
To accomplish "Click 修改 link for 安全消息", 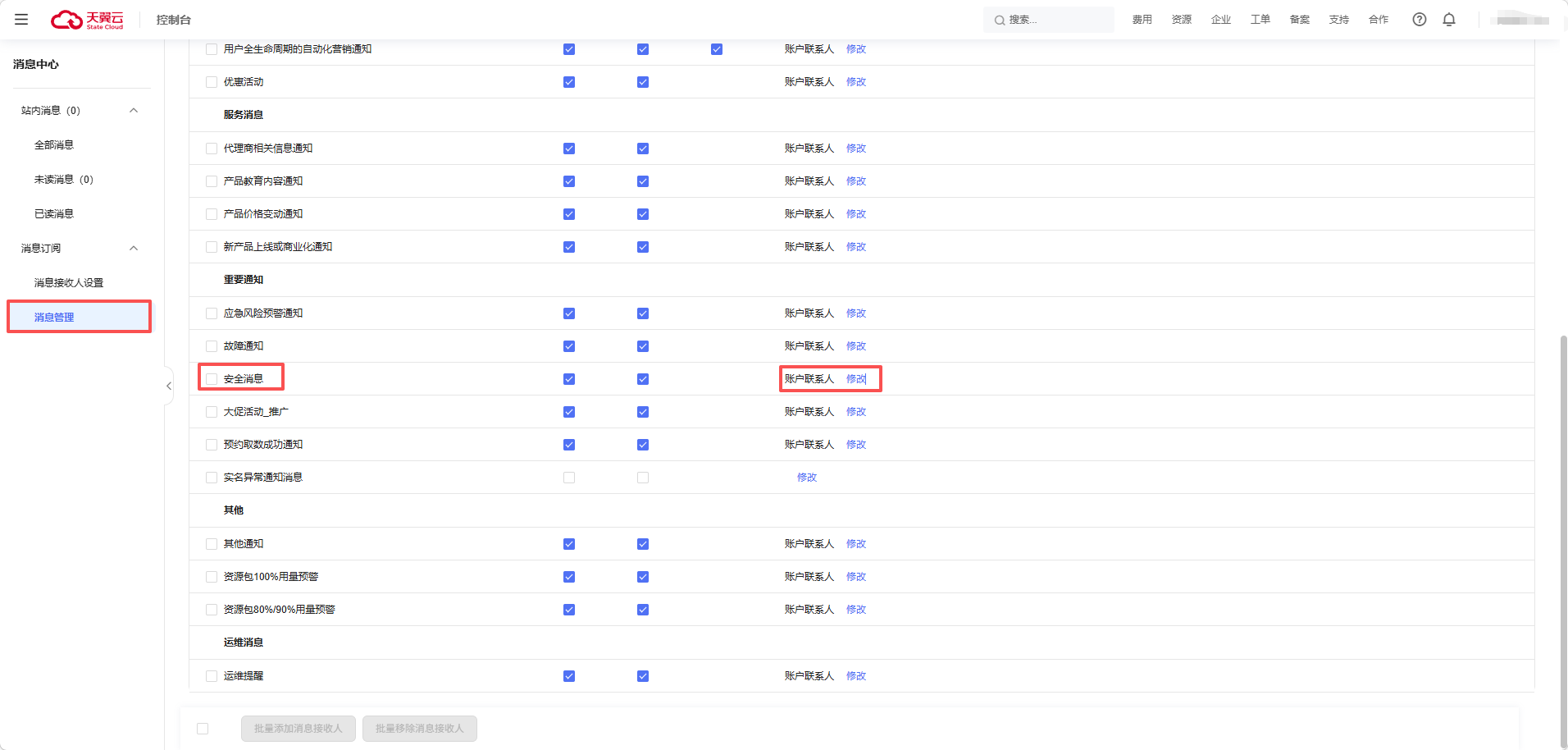I will (x=856, y=379).
